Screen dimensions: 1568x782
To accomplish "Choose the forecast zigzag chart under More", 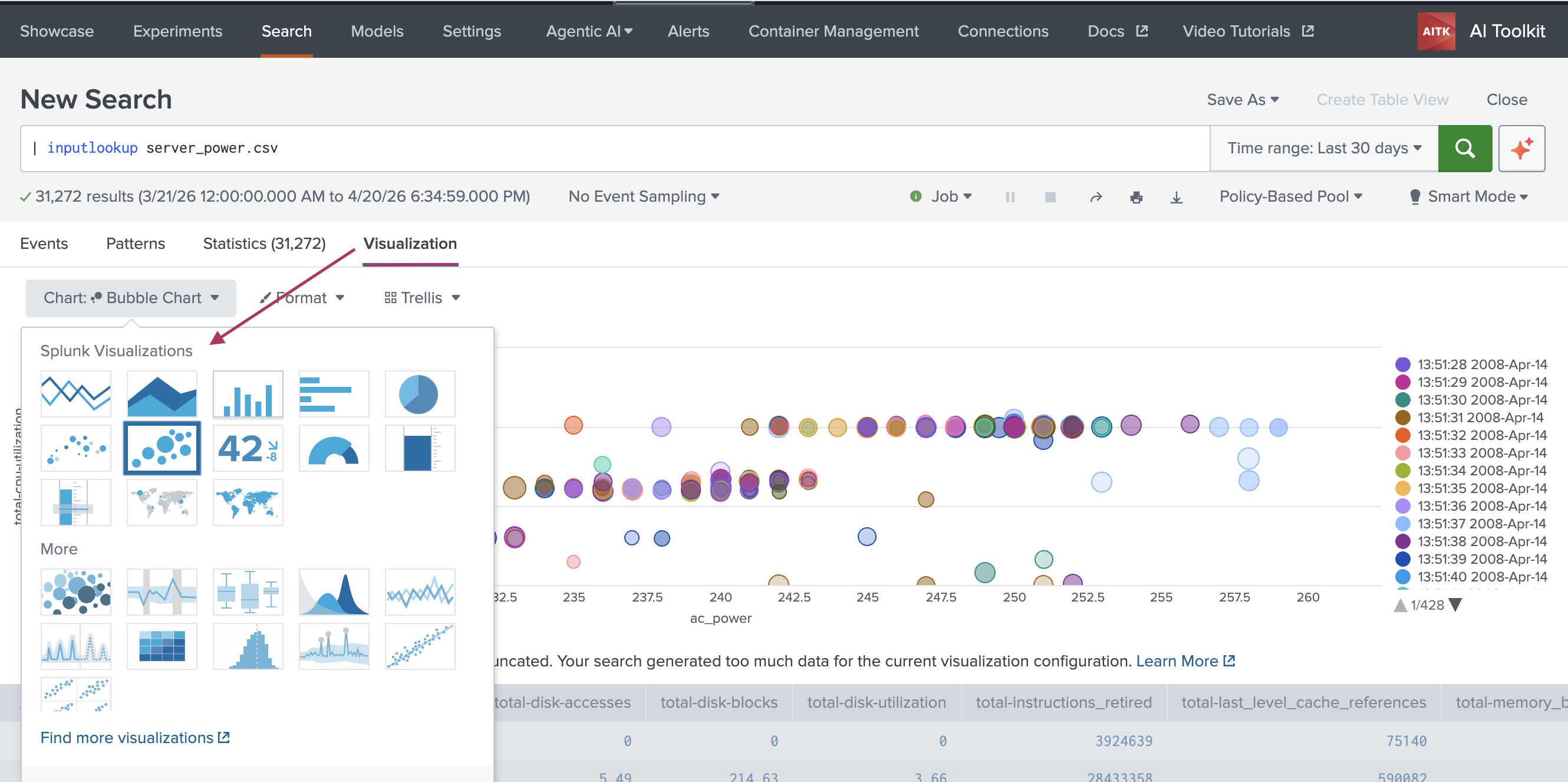I will [420, 592].
